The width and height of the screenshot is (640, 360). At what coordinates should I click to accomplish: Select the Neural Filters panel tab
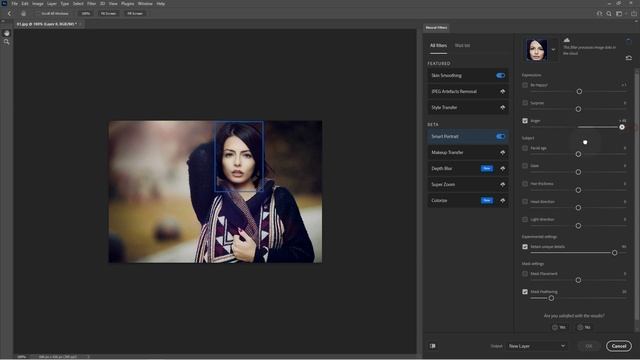[436, 28]
